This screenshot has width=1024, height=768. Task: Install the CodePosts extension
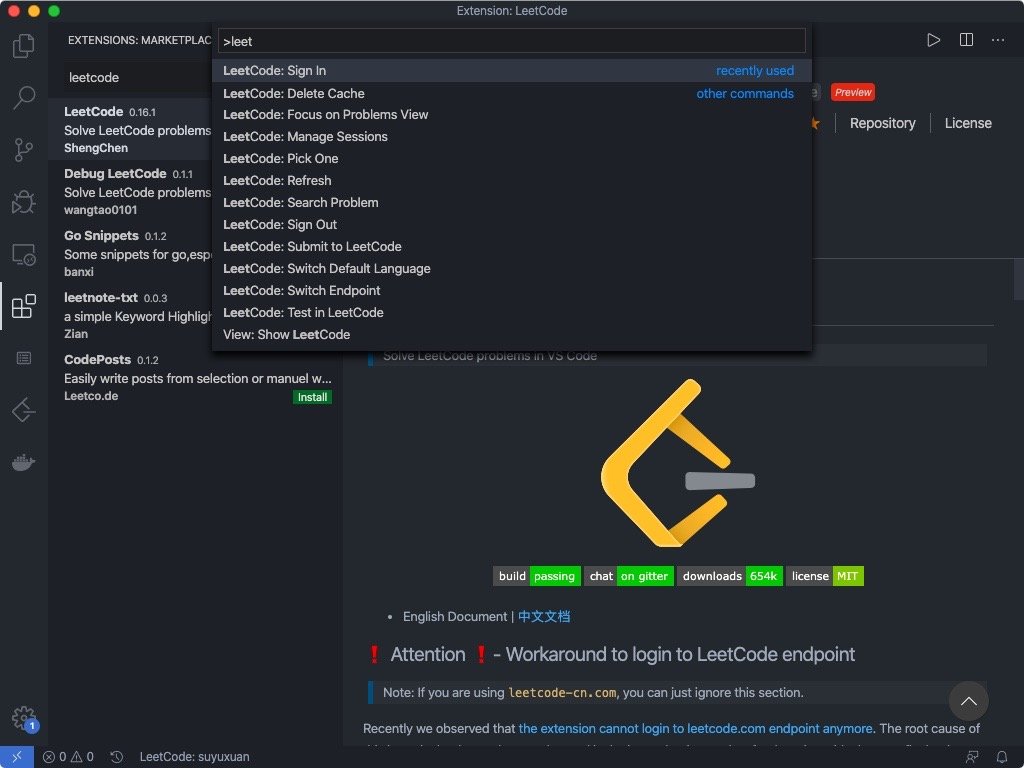tap(312, 397)
